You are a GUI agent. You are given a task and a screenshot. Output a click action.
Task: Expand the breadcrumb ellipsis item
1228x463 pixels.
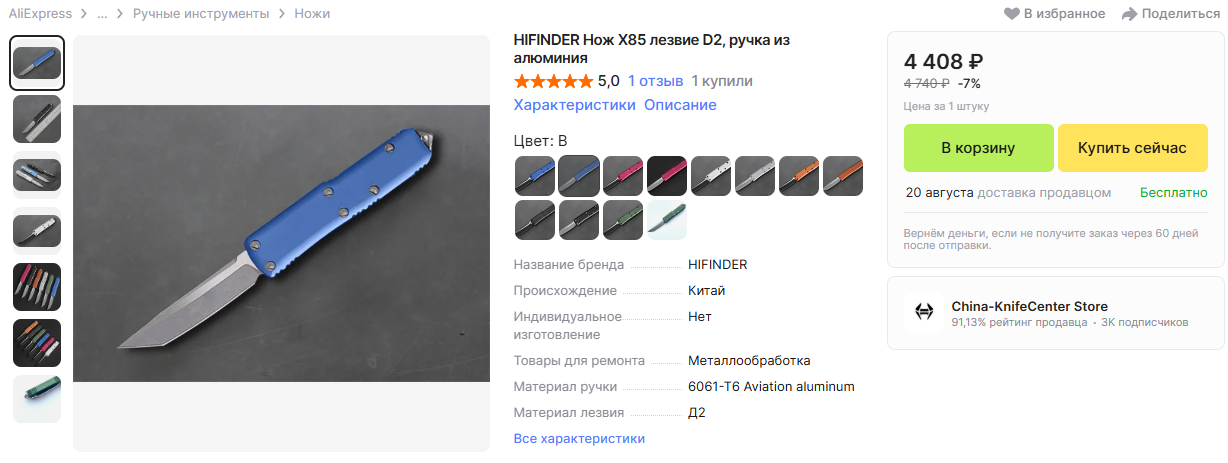[102, 14]
